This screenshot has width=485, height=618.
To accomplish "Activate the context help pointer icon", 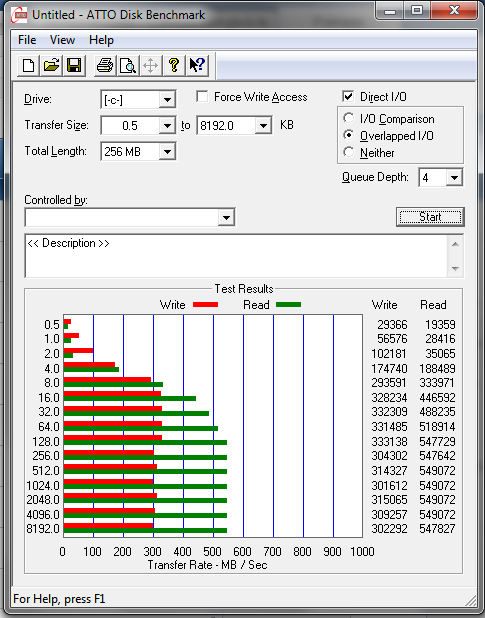I will pos(197,65).
